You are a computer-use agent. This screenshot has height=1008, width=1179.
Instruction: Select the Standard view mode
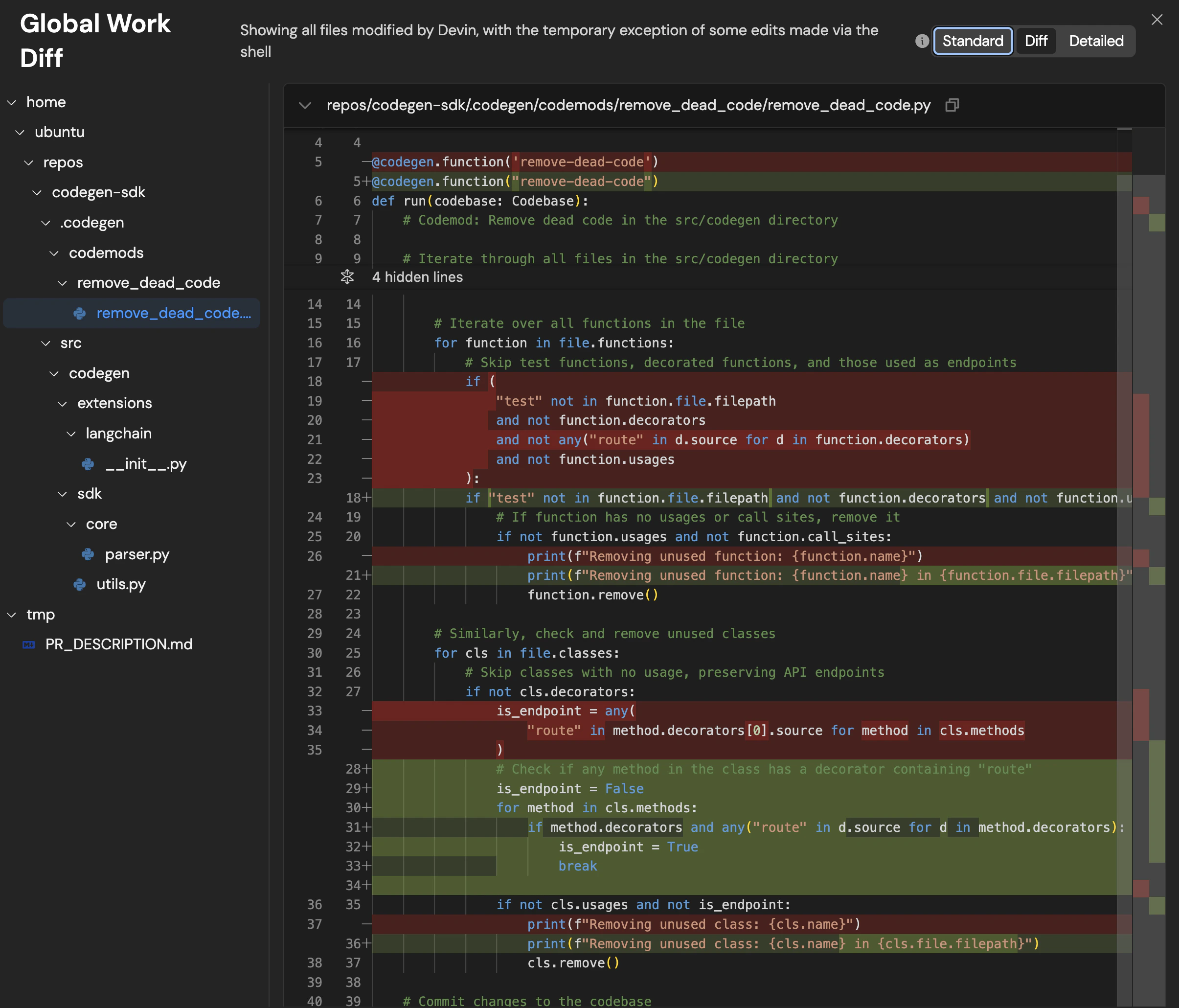click(973, 41)
